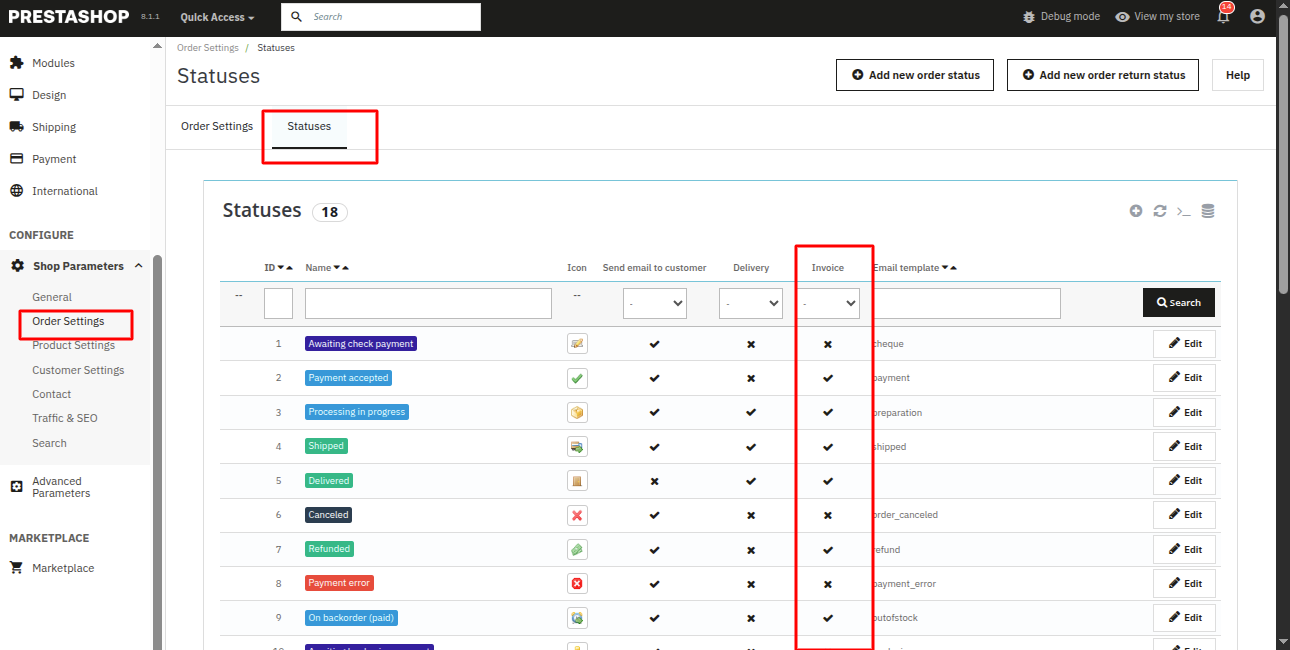Open Traffic & SEO in sidebar
1290x650 pixels.
pyautogui.click(x=65, y=418)
